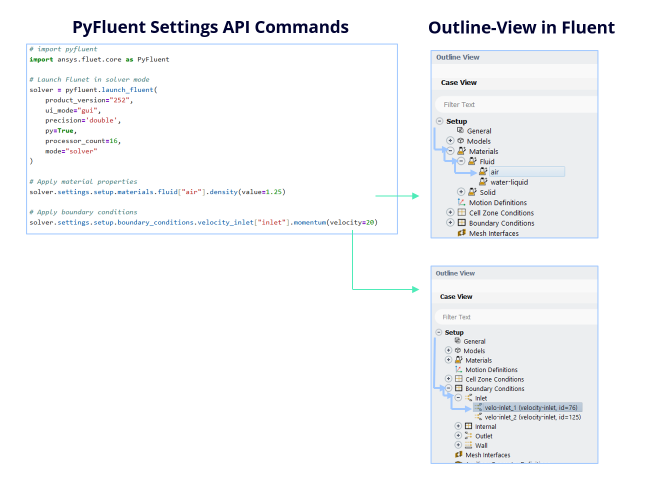Click velo-inlet_1 boundary icon
This screenshot has width=647, height=481.
(x=478, y=407)
